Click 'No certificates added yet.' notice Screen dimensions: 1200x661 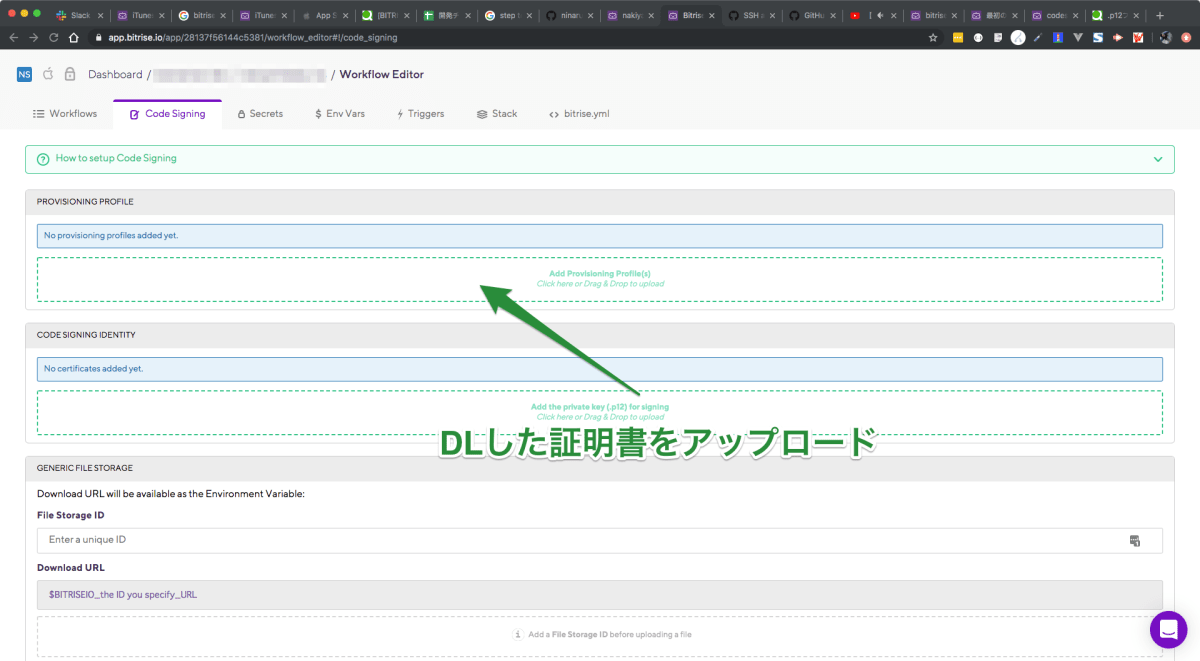[600, 368]
